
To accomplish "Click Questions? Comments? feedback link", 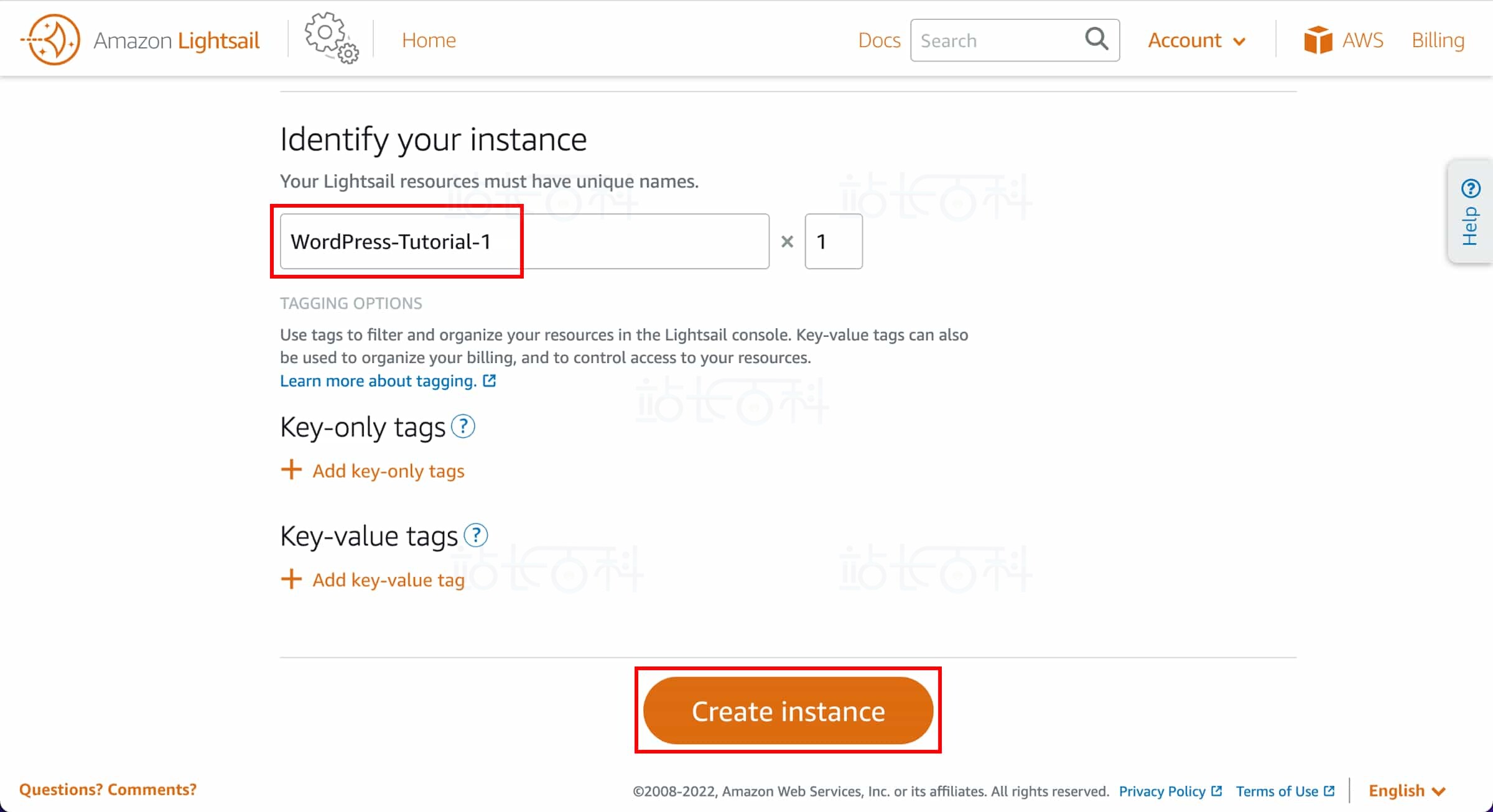I will 108,789.
